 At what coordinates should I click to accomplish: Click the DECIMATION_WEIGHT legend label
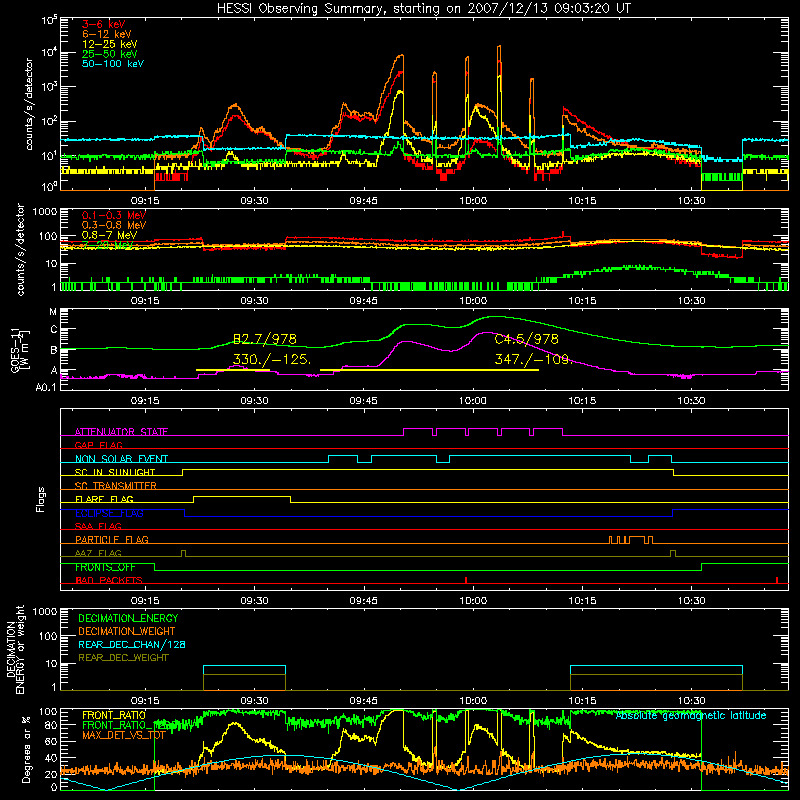pyautogui.click(x=127, y=632)
